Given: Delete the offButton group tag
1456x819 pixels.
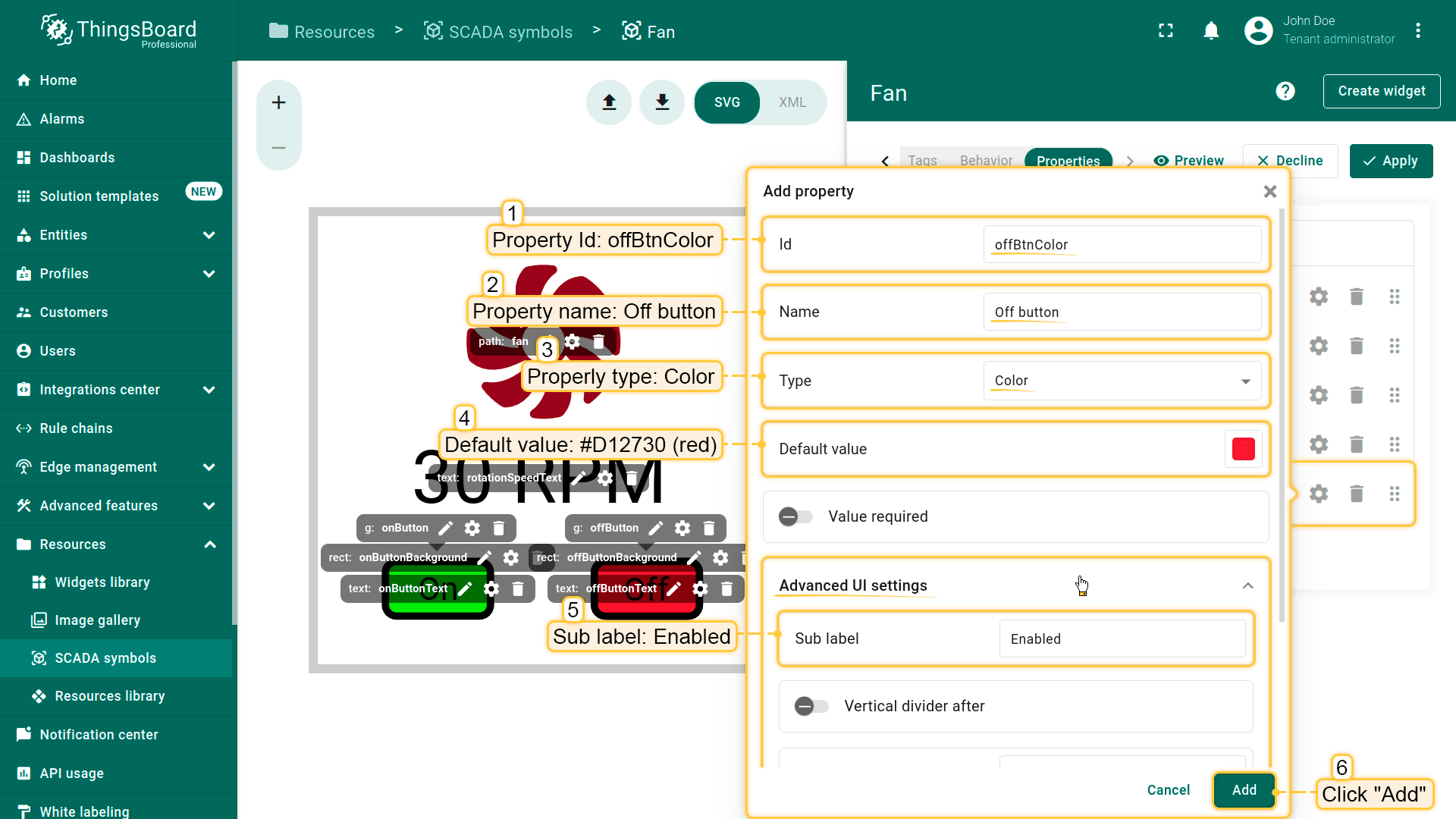Looking at the screenshot, I should click(709, 528).
